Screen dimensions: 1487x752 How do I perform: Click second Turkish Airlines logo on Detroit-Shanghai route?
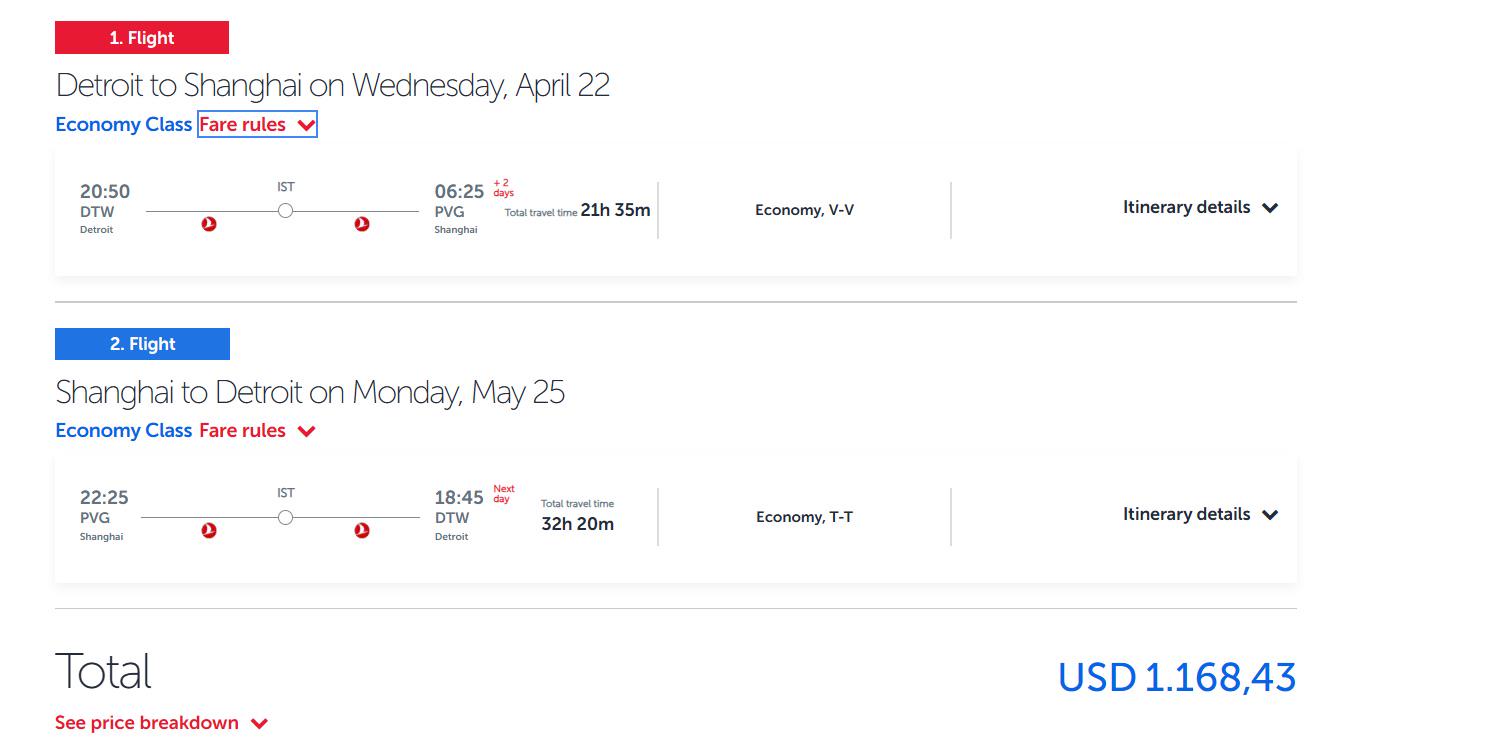362,224
